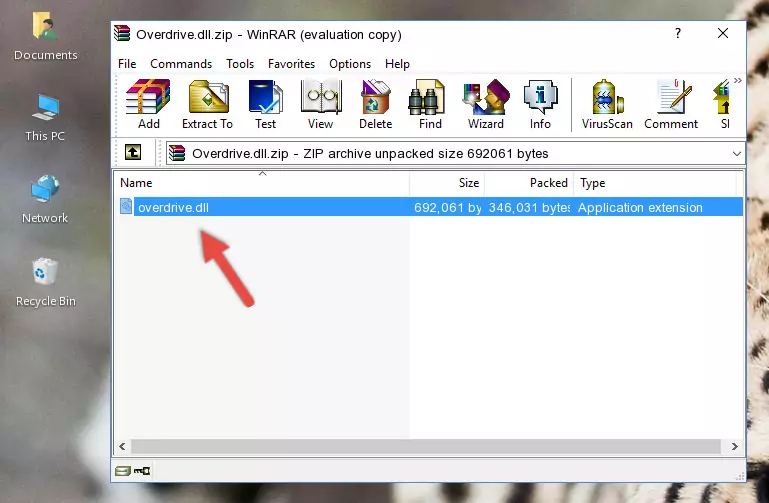Click the horizontal scrollbar track
This screenshot has width=769, height=503.
(426, 446)
